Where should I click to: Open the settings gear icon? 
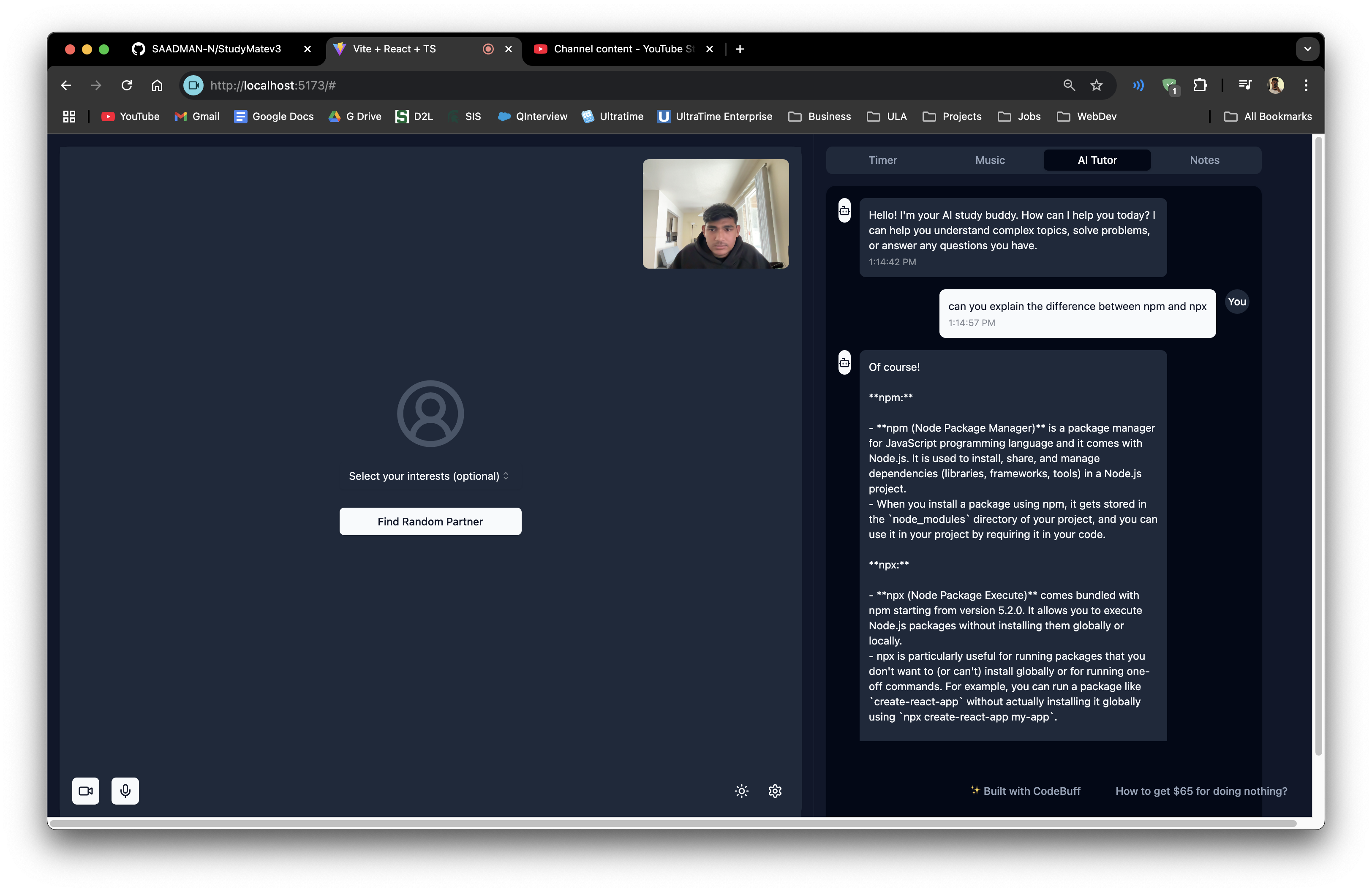tap(775, 791)
